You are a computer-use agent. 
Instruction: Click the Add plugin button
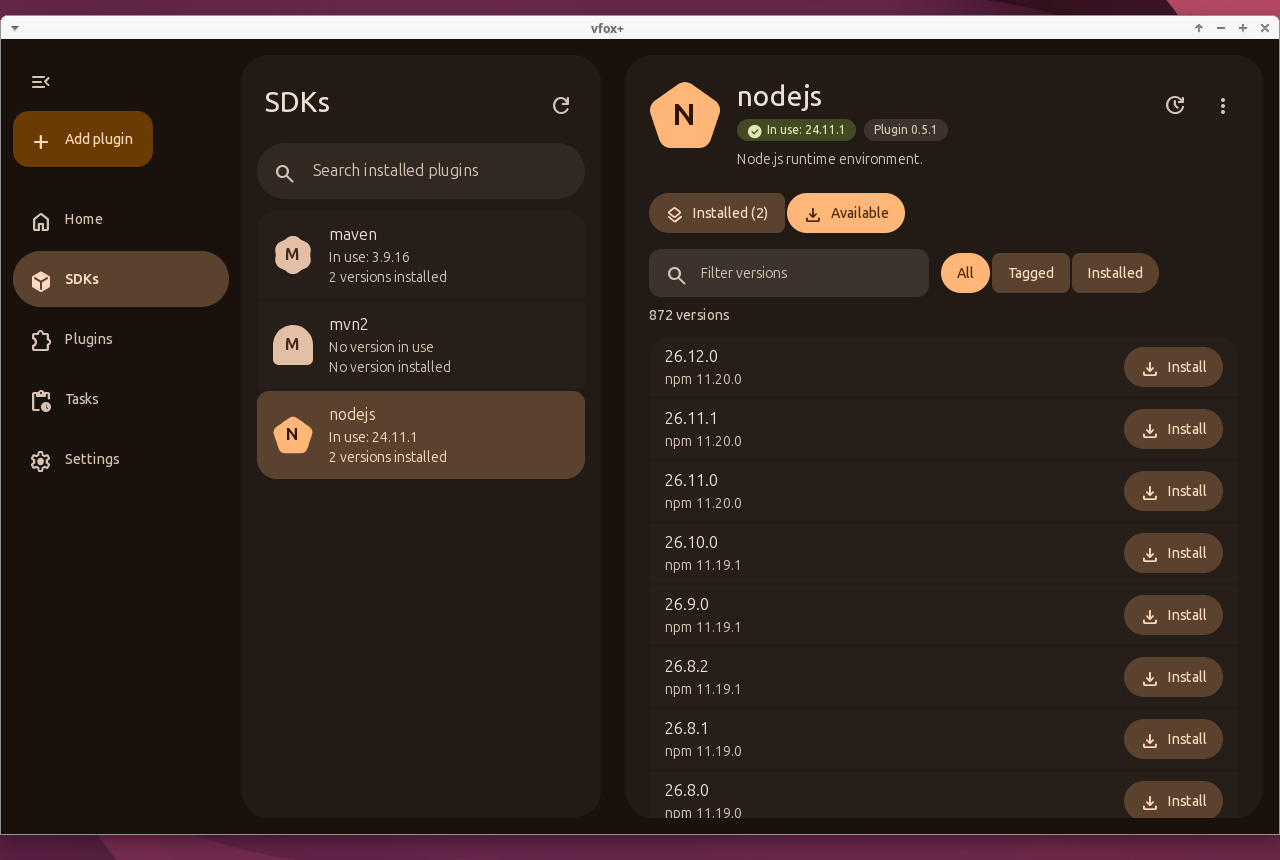(83, 139)
